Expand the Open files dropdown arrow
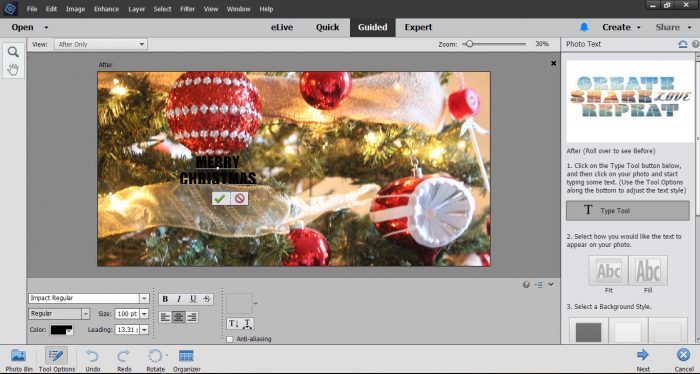This screenshot has width=700, height=374. [46, 28]
